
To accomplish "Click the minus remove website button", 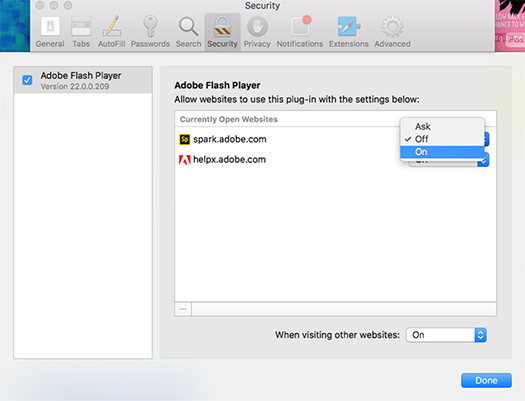I will [x=183, y=309].
